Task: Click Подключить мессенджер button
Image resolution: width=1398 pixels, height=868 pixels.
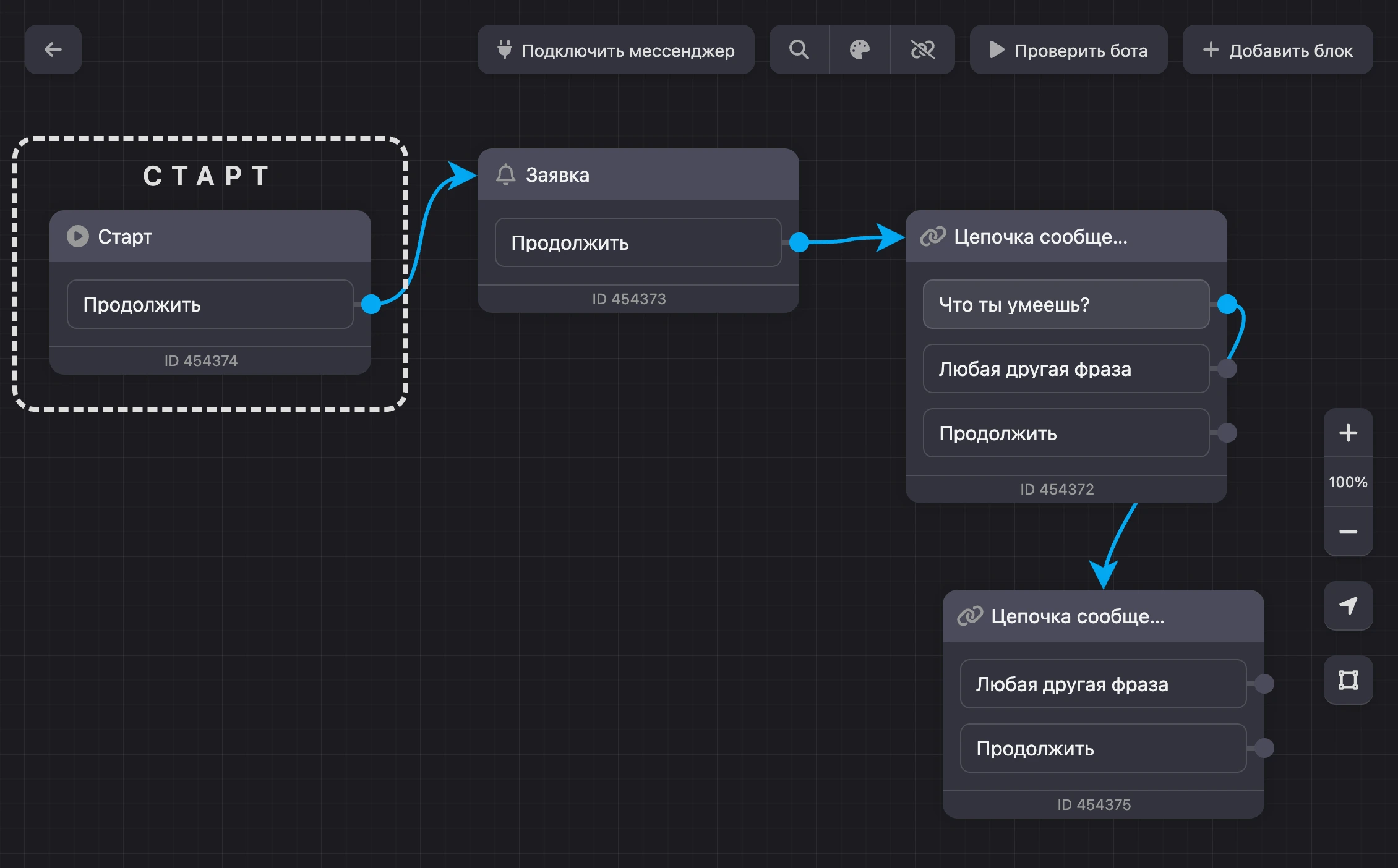Action: tap(616, 49)
